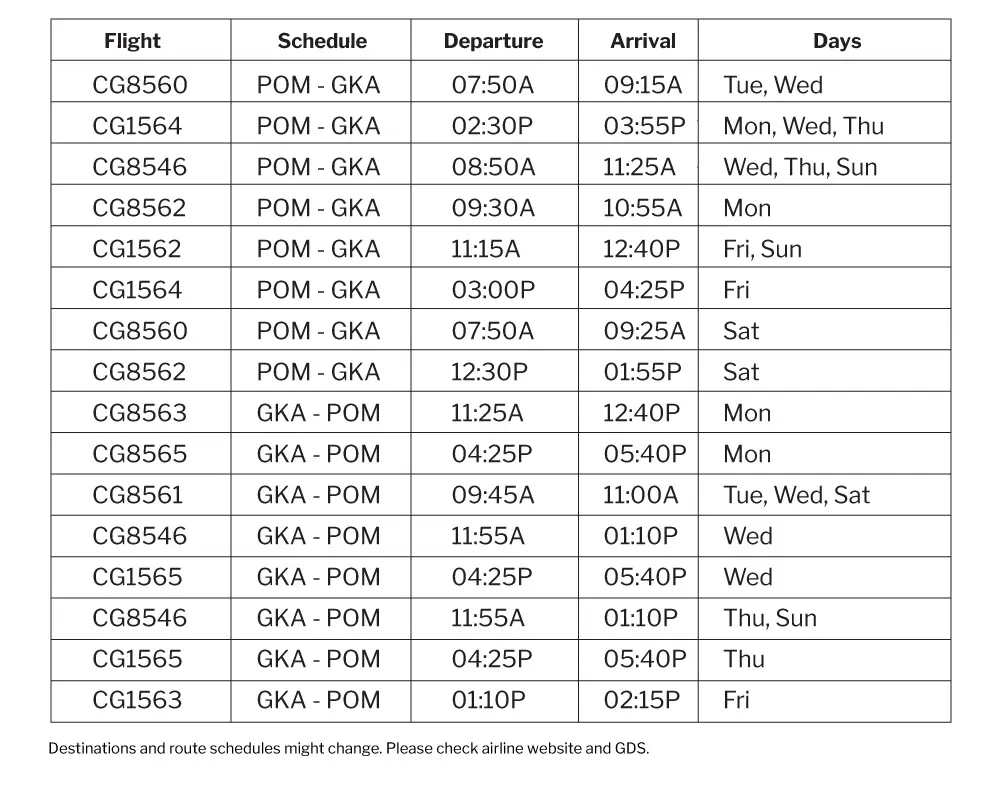
Task: Click the schedule change disclaimer text
Action: coord(349,748)
